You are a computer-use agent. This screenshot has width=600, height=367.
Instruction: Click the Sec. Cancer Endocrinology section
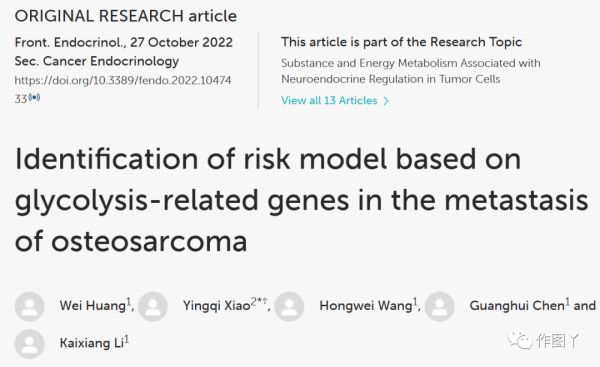(97, 61)
